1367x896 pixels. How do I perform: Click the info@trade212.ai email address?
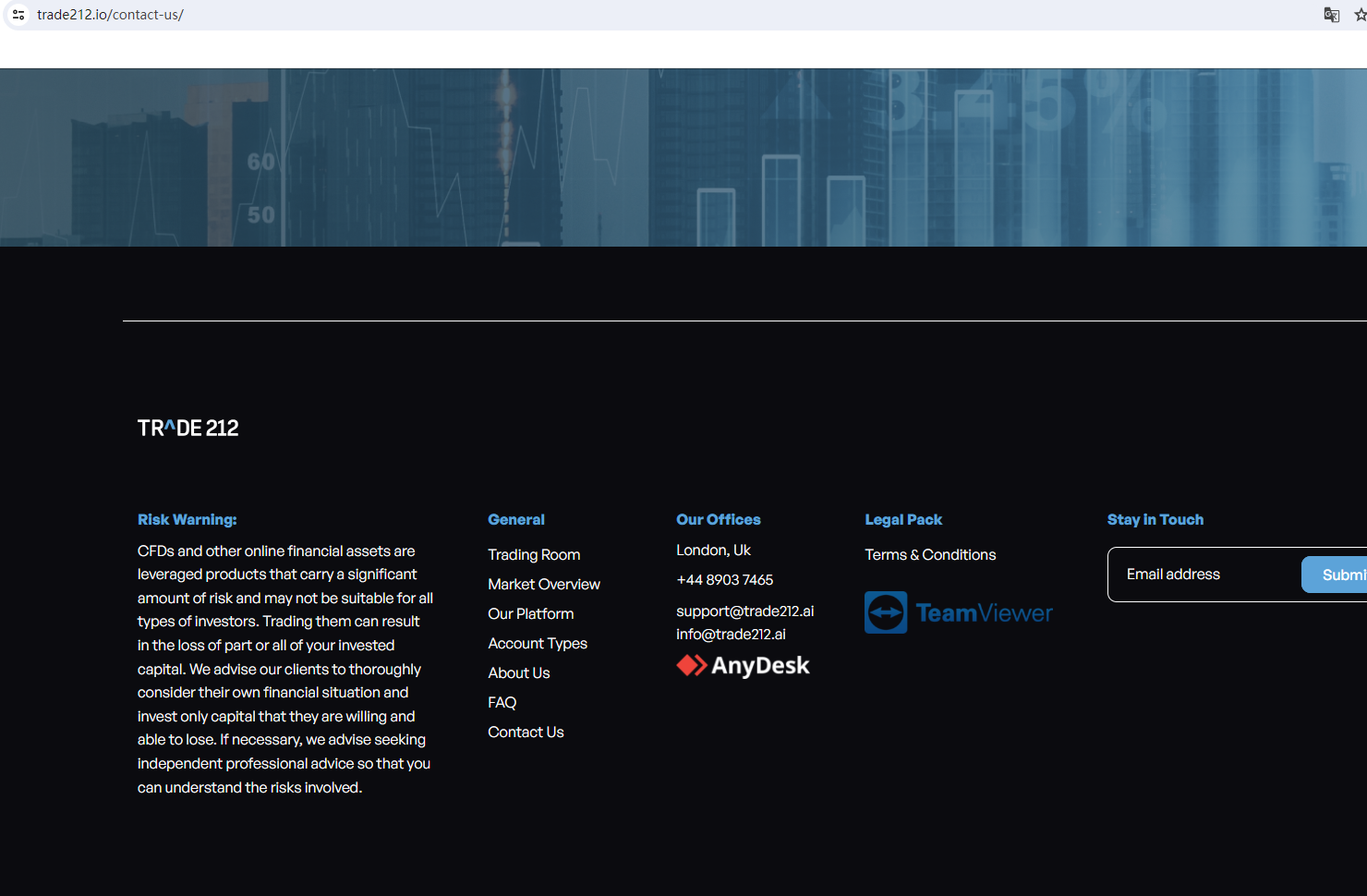click(731, 635)
